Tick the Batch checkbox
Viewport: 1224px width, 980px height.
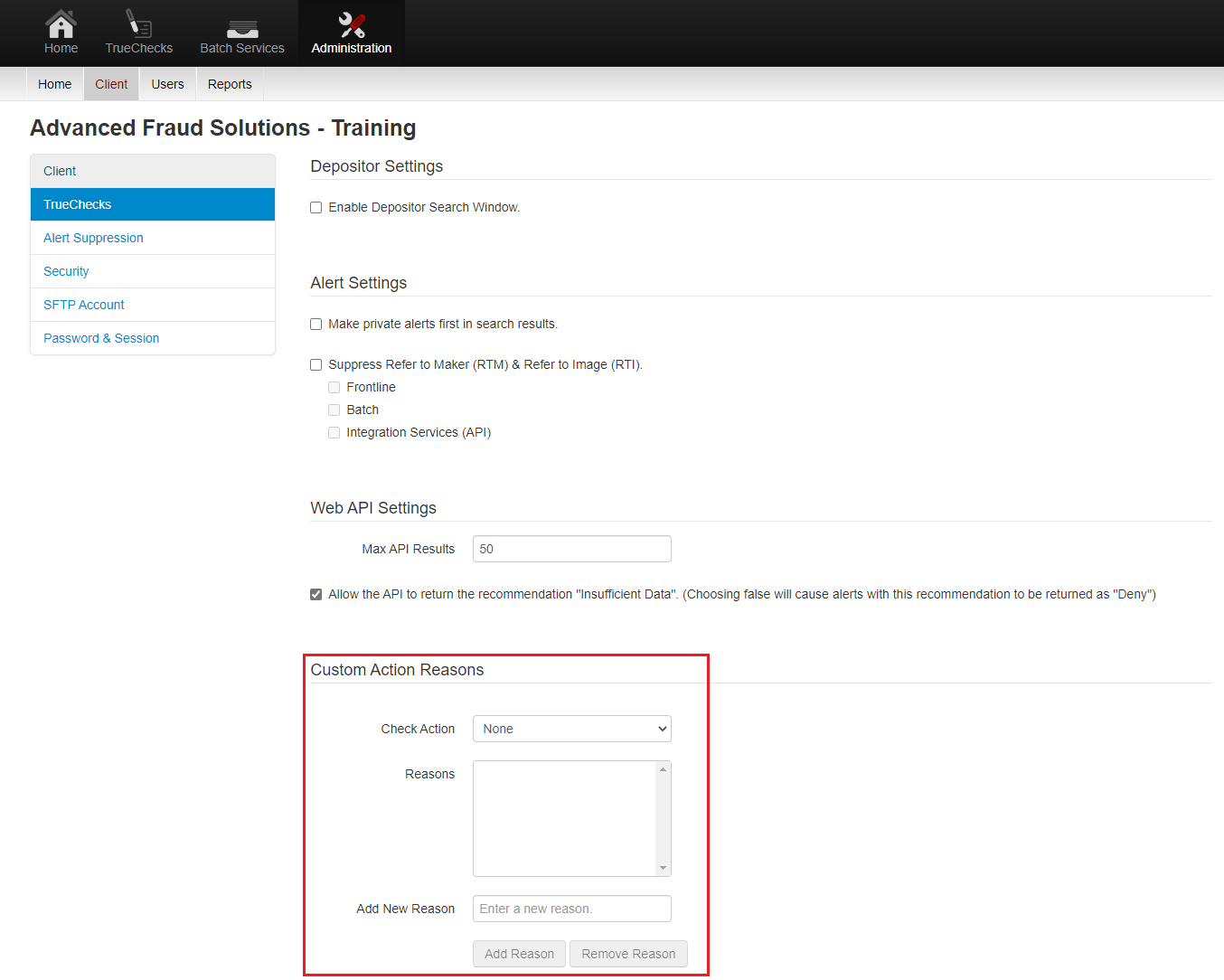334,410
